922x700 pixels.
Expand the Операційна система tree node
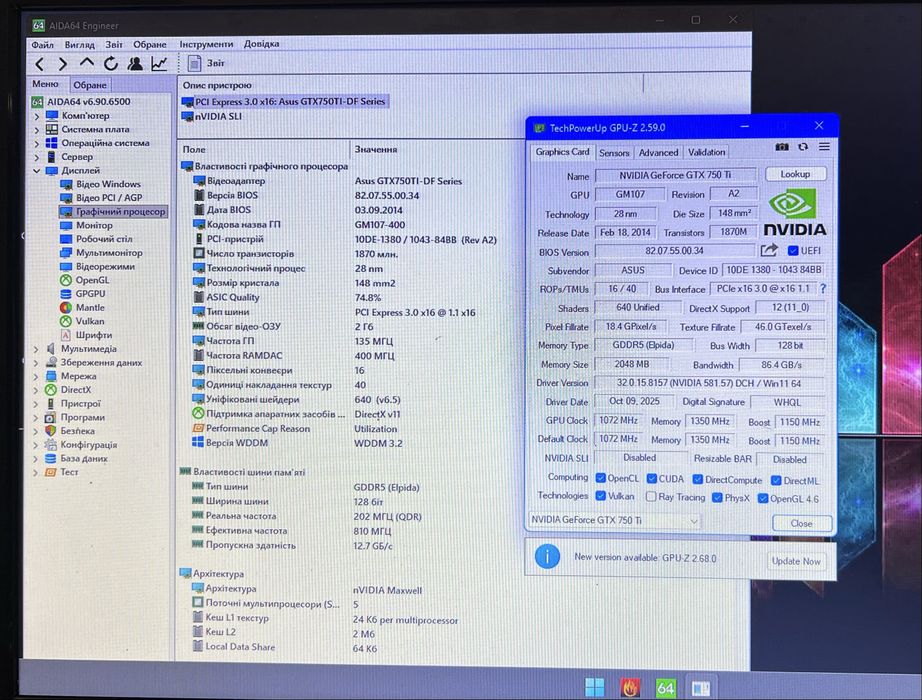click(x=37, y=143)
